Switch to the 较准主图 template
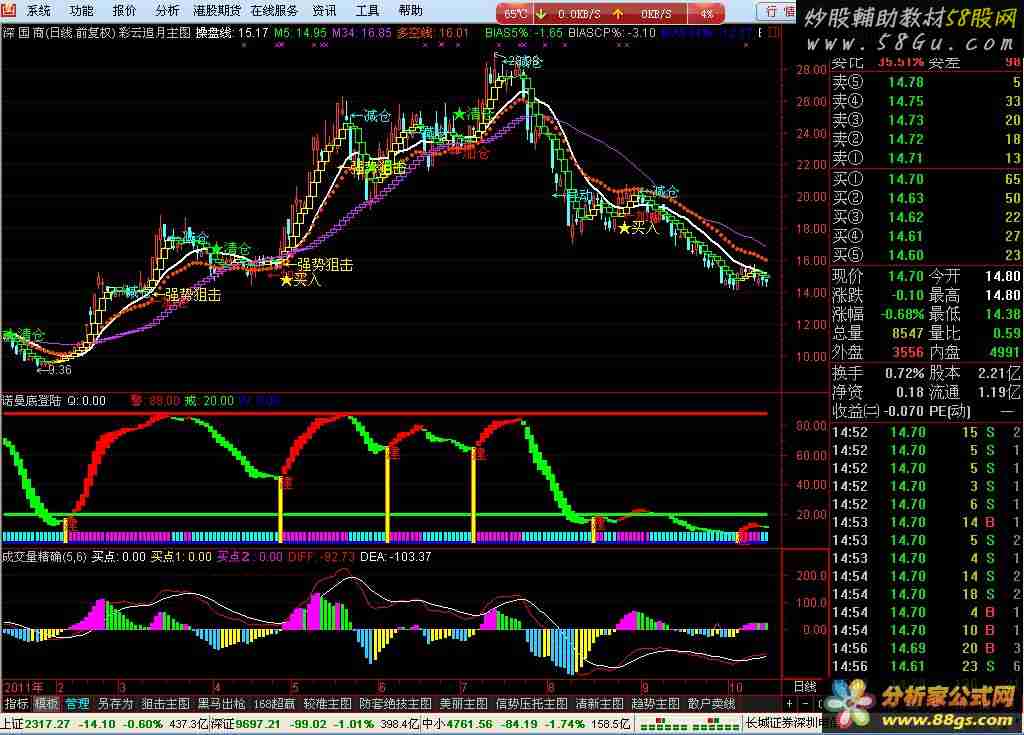The width and height of the screenshot is (1024, 735). 327,704
